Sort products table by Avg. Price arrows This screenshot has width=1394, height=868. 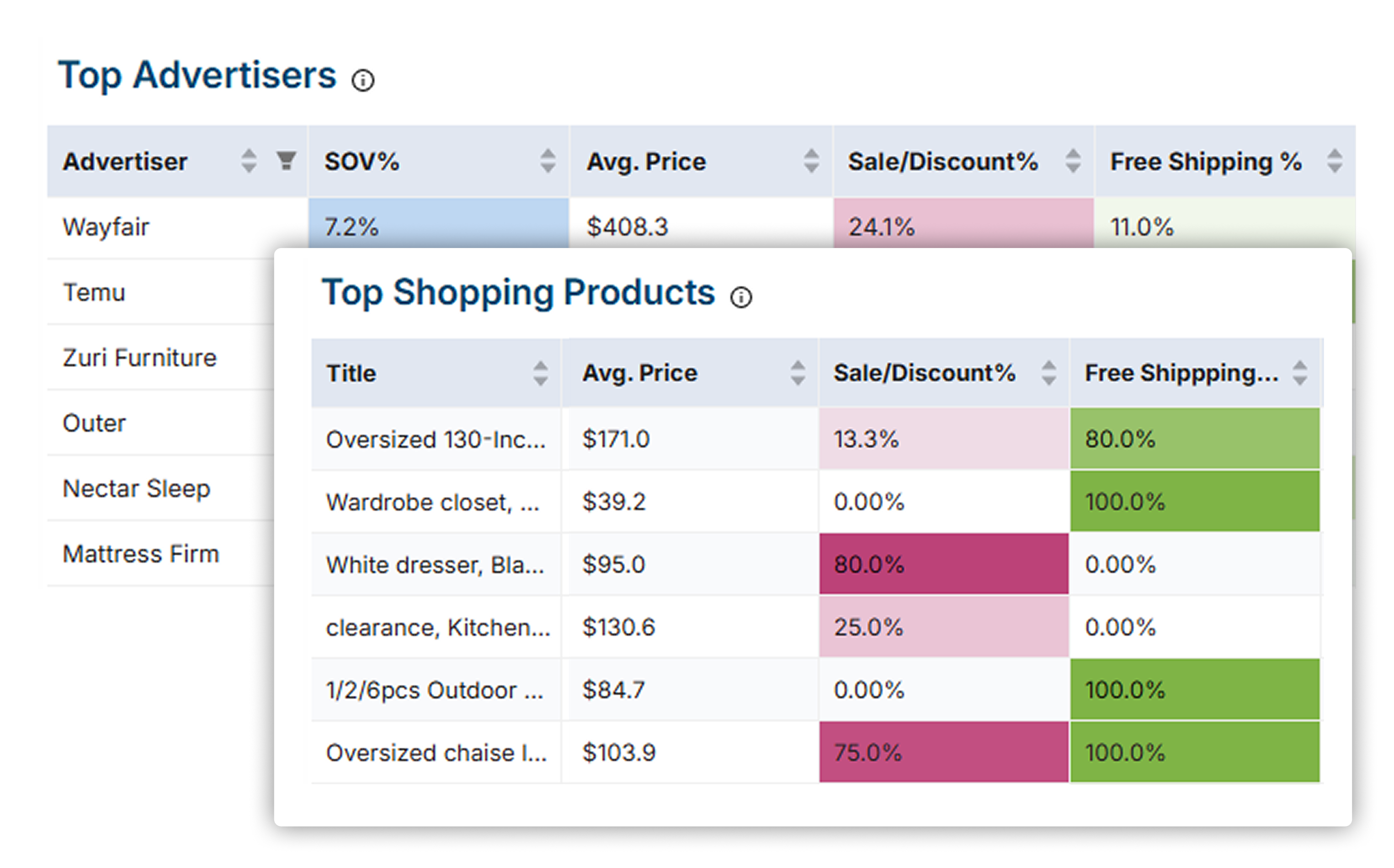(797, 373)
